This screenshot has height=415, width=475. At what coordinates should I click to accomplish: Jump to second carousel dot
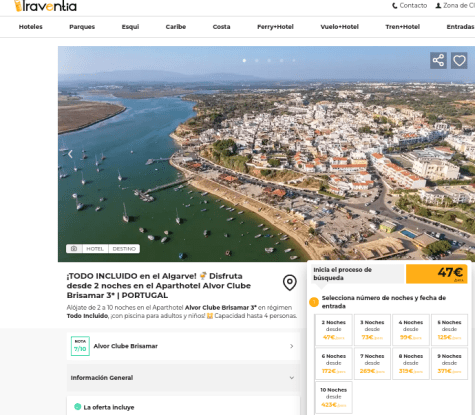click(x=257, y=60)
